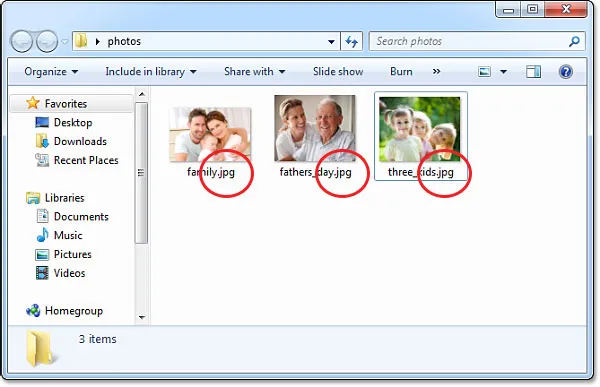Open the Organize menu
The width and height of the screenshot is (600, 387).
51,72
